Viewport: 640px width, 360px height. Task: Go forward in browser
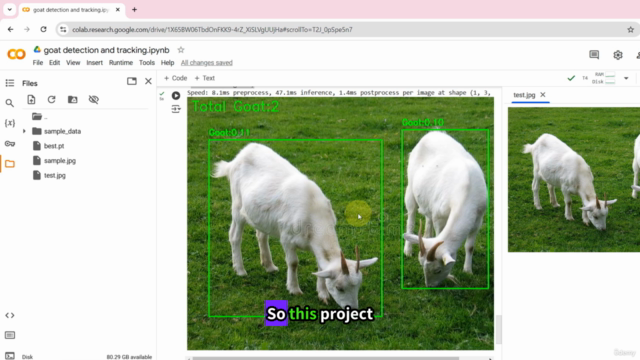27,29
